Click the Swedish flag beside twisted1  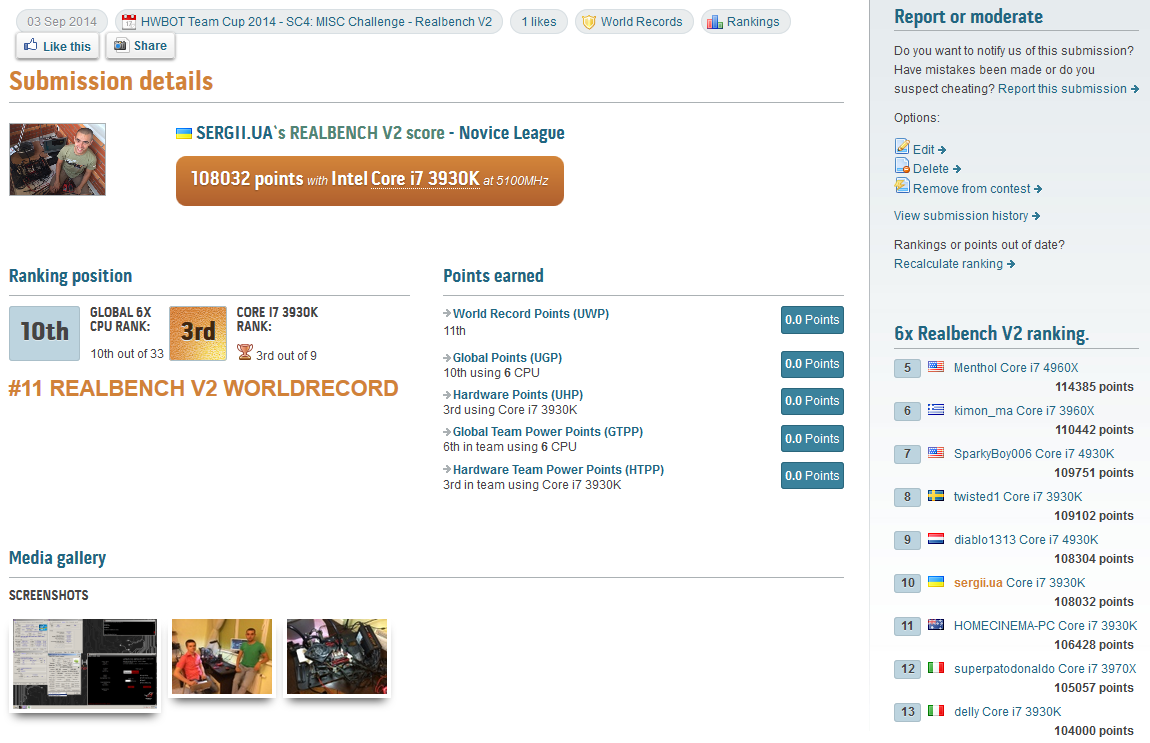[x=936, y=496]
